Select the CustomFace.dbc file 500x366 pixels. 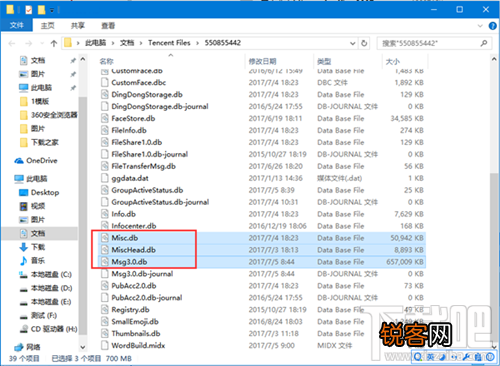[138, 82]
